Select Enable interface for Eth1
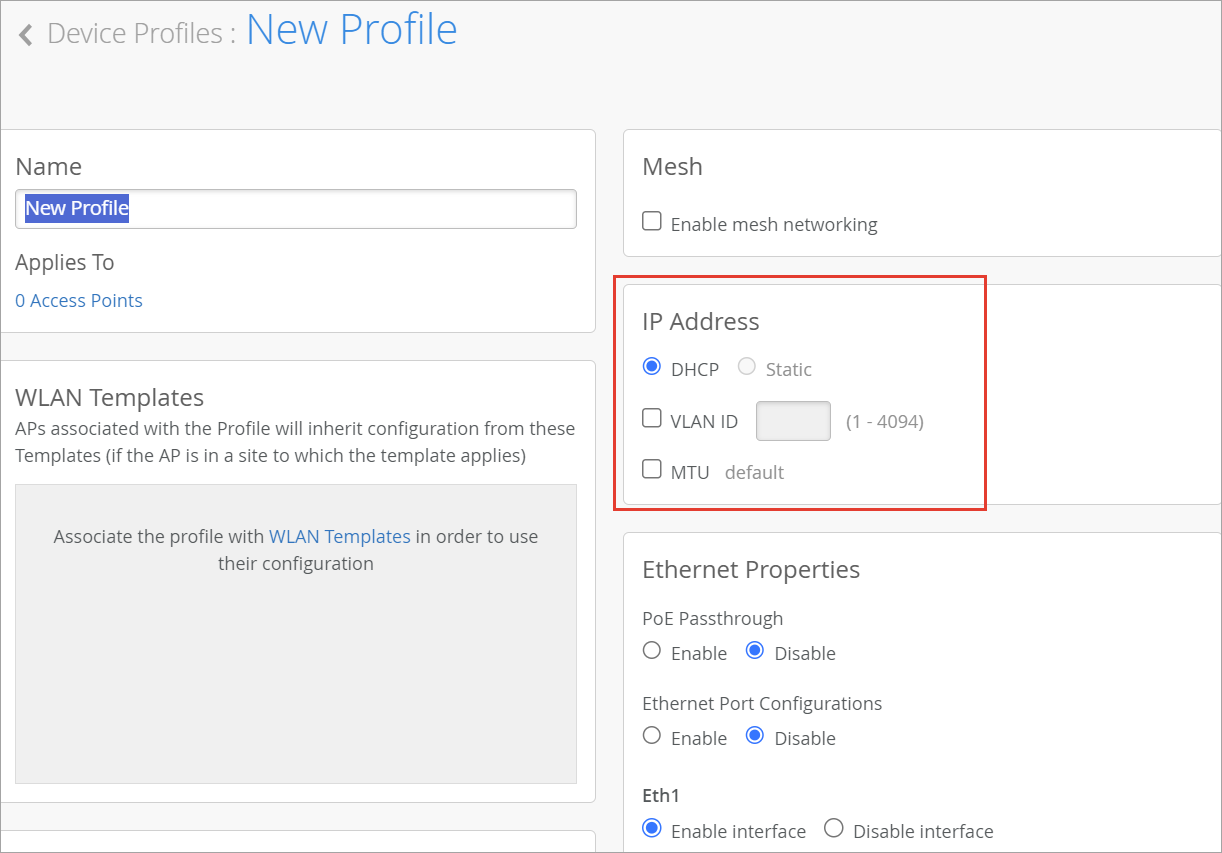The width and height of the screenshot is (1222, 853). coord(652,829)
